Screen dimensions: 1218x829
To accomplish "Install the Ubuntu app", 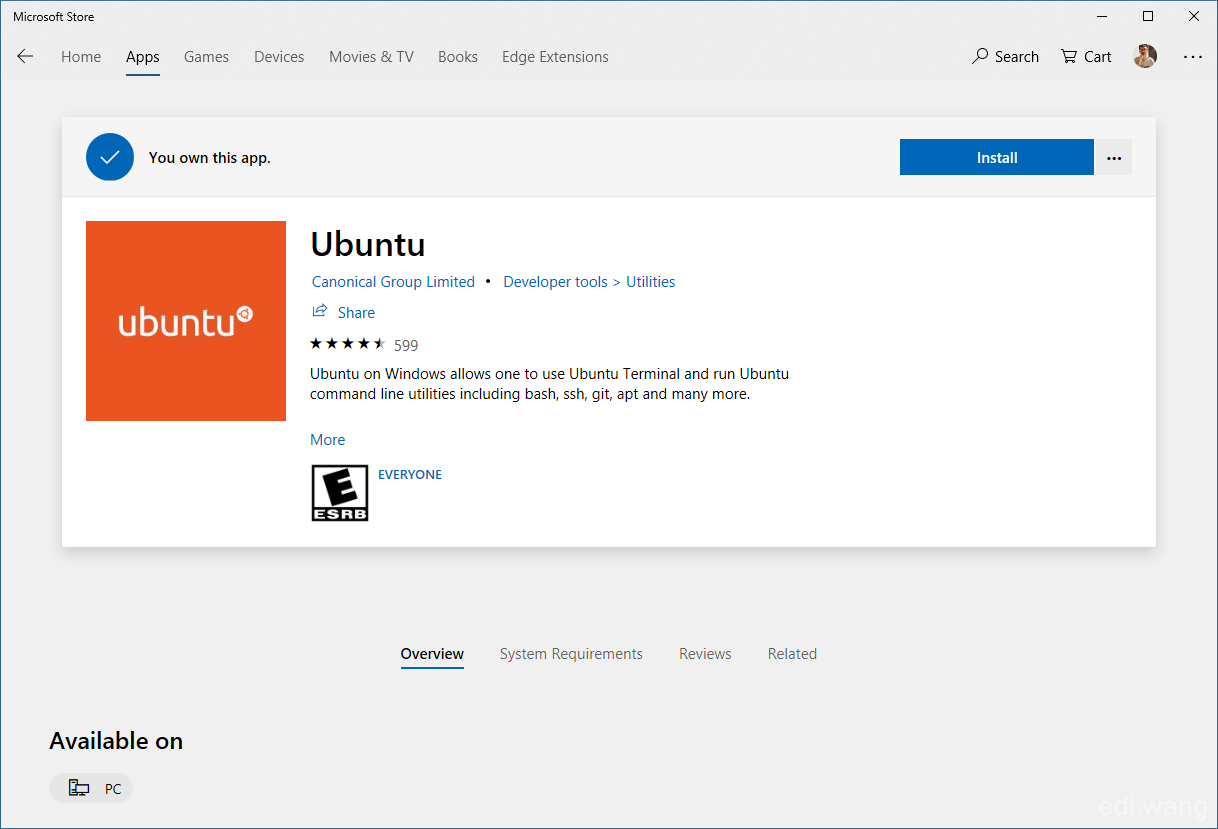I will 997,158.
